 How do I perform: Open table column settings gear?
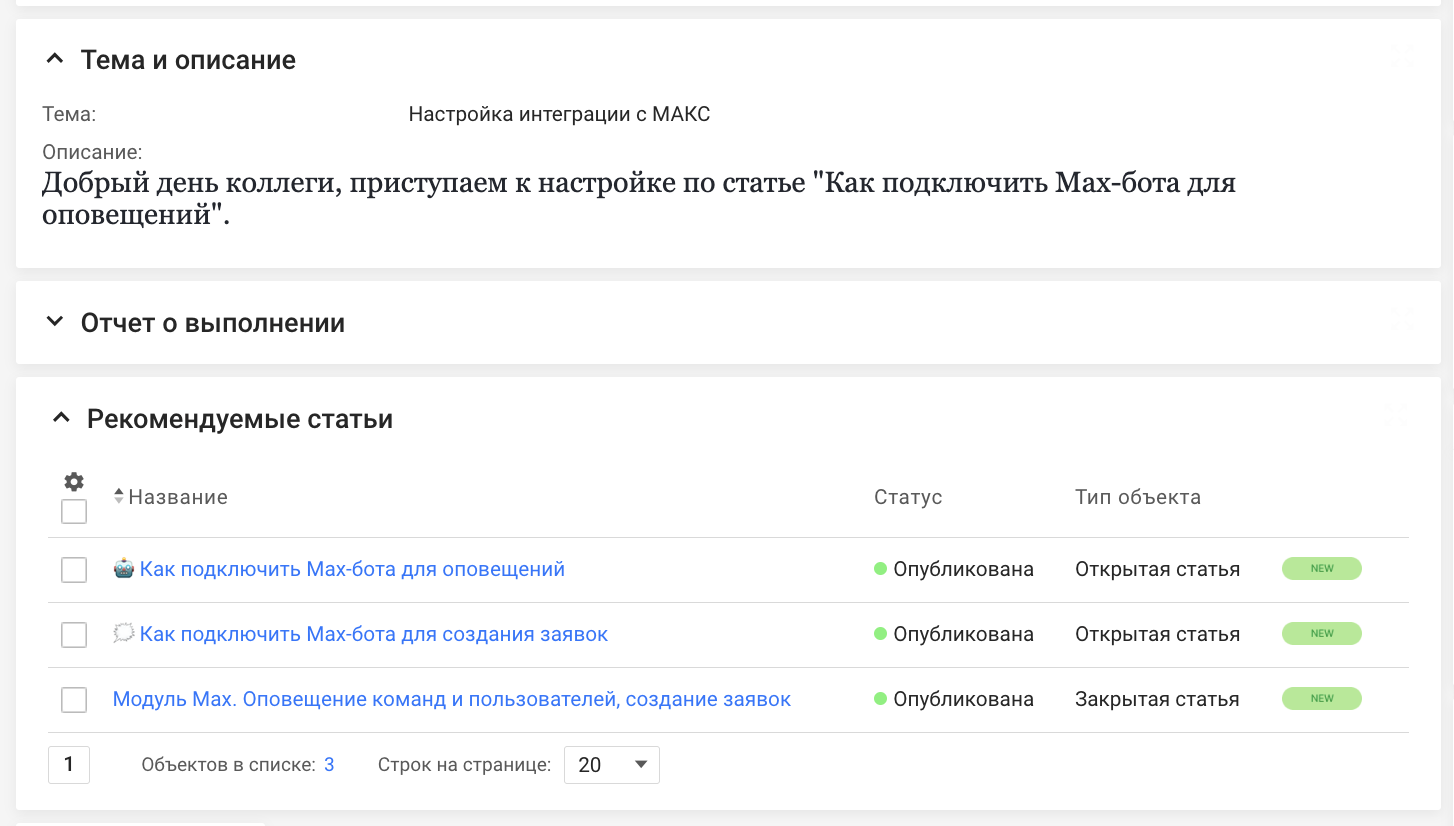tap(74, 481)
